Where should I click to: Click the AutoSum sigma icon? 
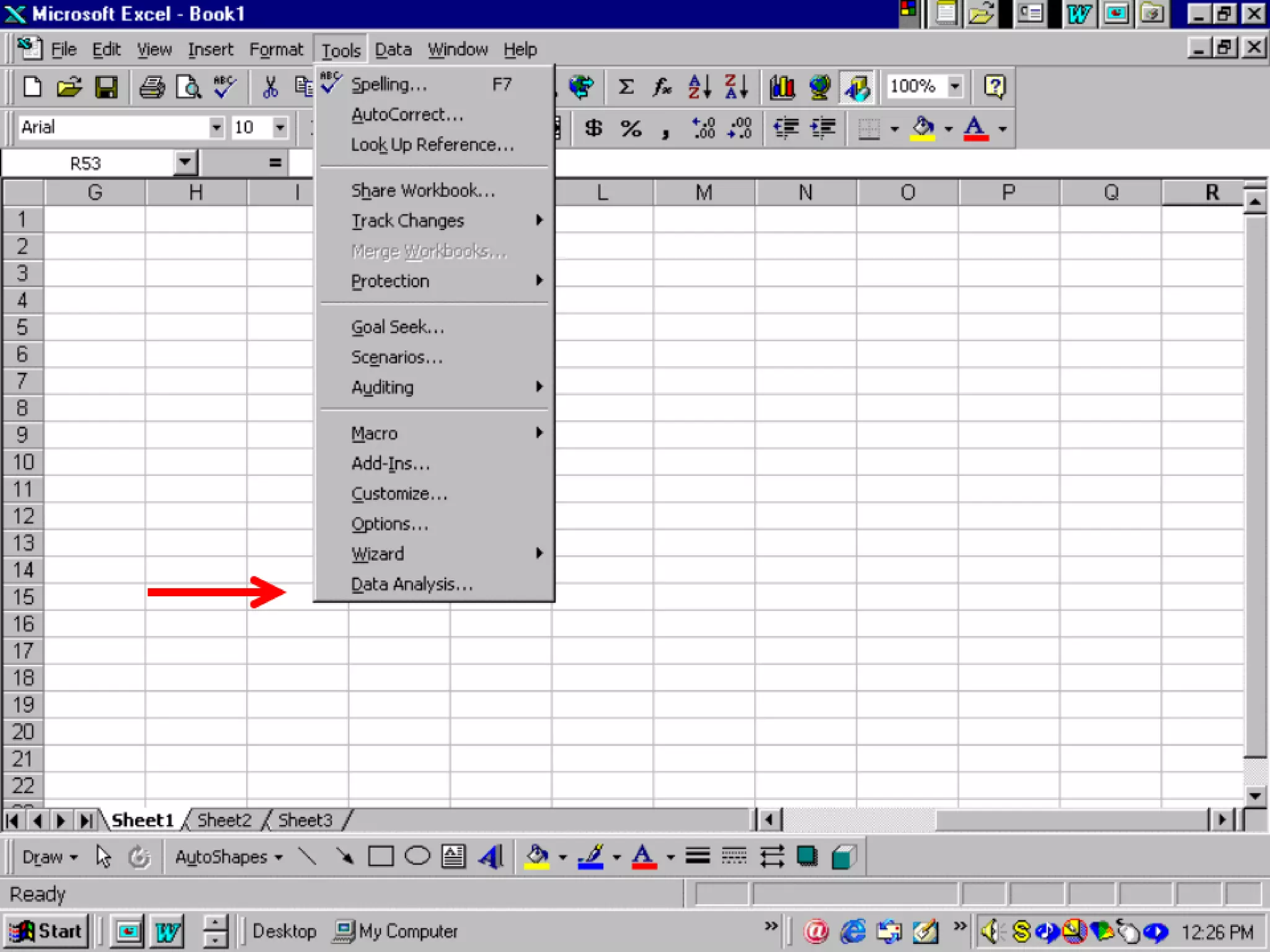click(626, 87)
